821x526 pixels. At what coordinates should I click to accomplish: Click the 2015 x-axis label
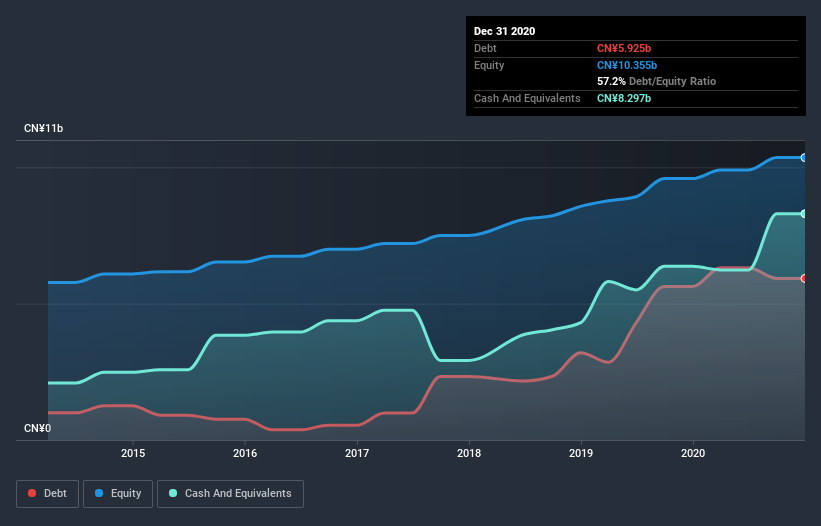133,453
